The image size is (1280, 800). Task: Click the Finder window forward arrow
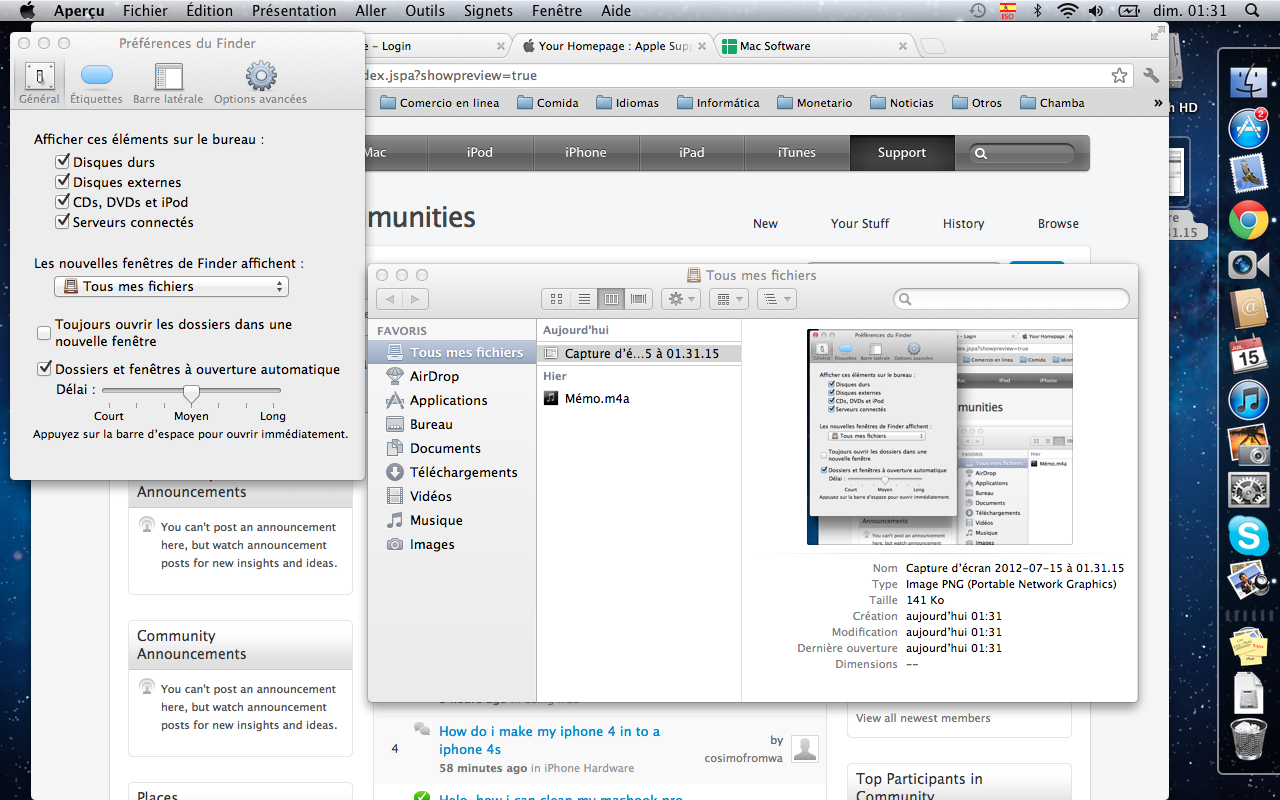click(416, 298)
